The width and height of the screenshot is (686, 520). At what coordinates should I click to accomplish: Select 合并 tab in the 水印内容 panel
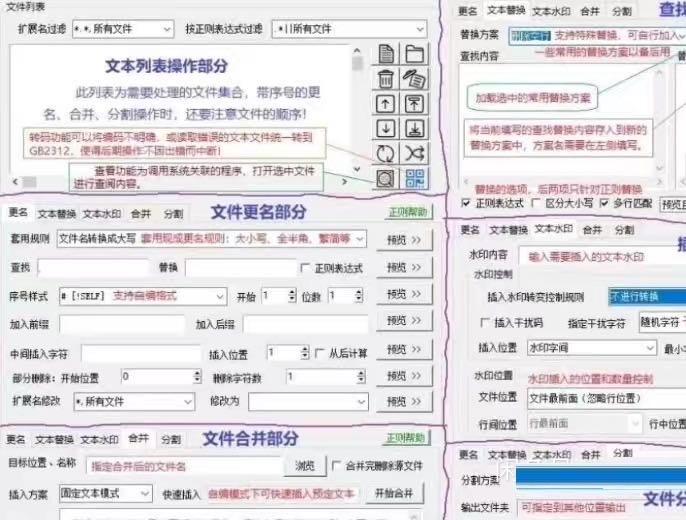[x=592, y=230]
